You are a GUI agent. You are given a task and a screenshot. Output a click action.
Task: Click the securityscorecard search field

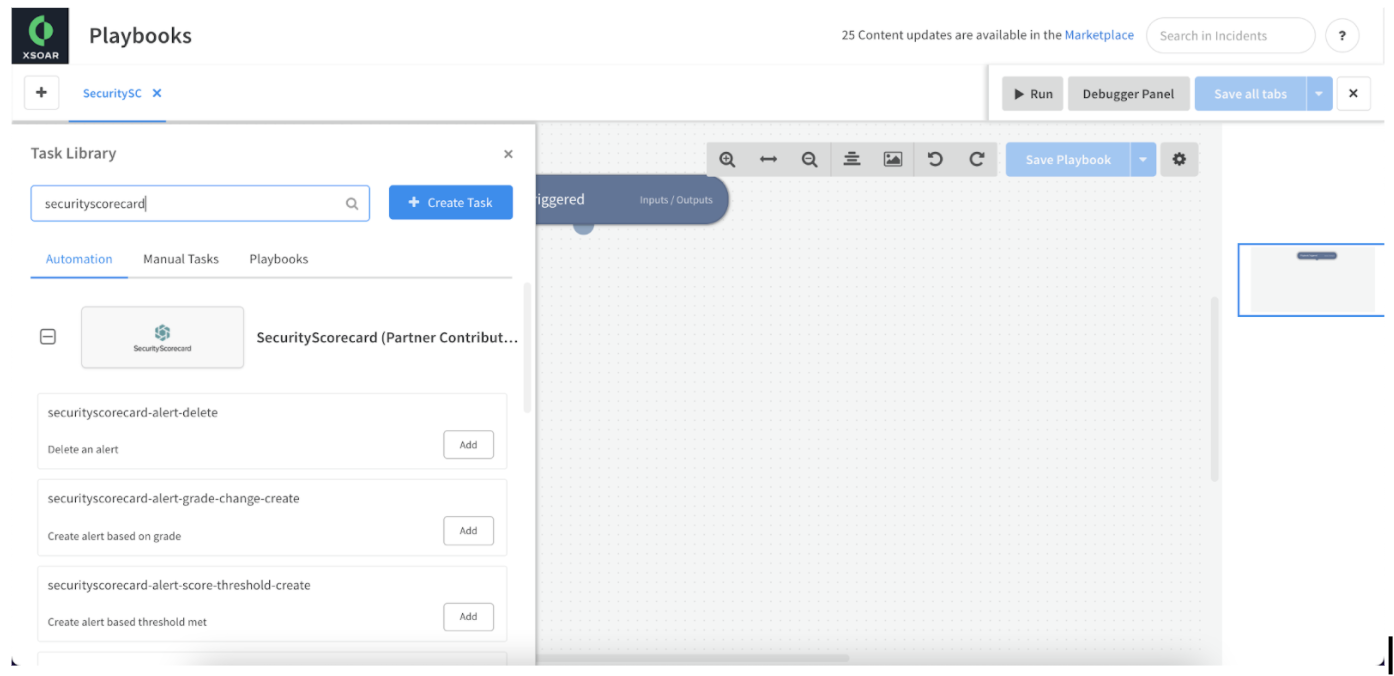[200, 203]
